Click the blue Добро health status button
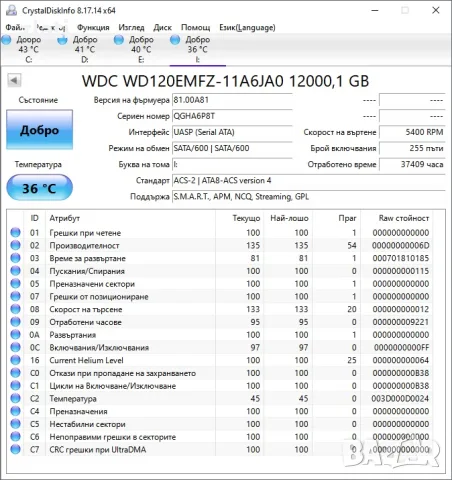Viewport: 452px width, 480px height. click(40, 130)
